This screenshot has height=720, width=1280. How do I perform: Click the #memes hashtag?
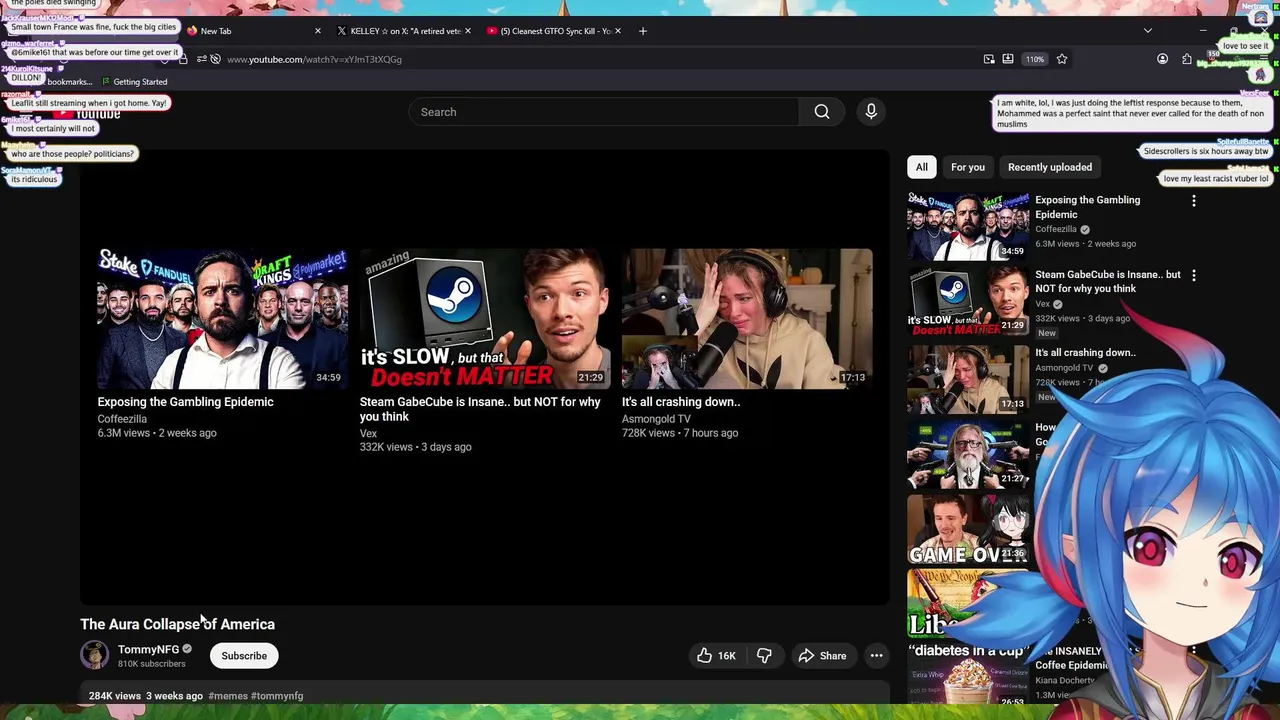(x=228, y=696)
